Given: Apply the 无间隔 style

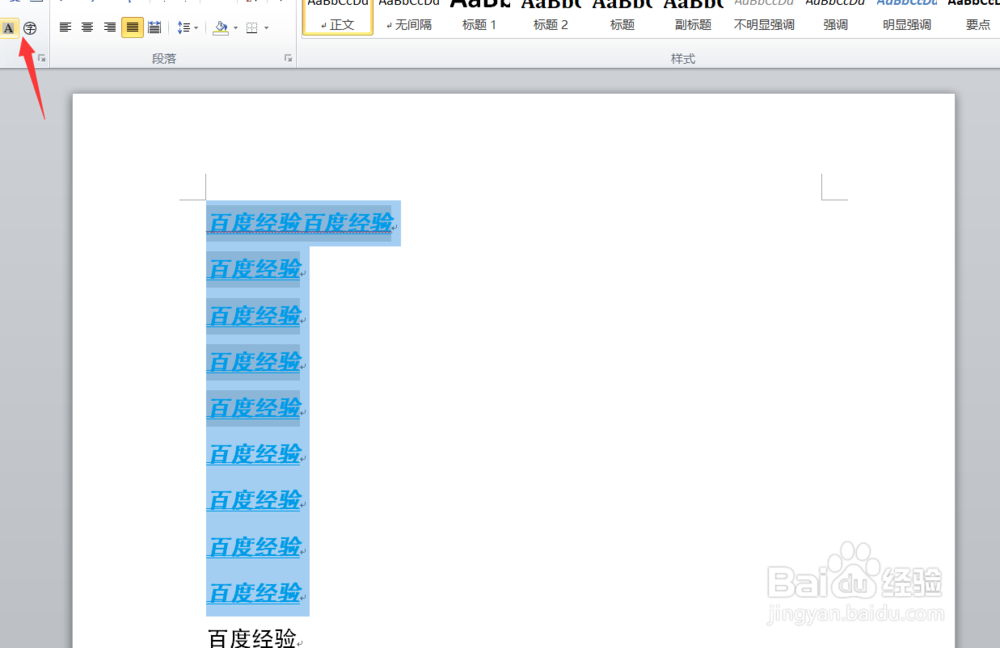Looking at the screenshot, I should tap(409, 17).
